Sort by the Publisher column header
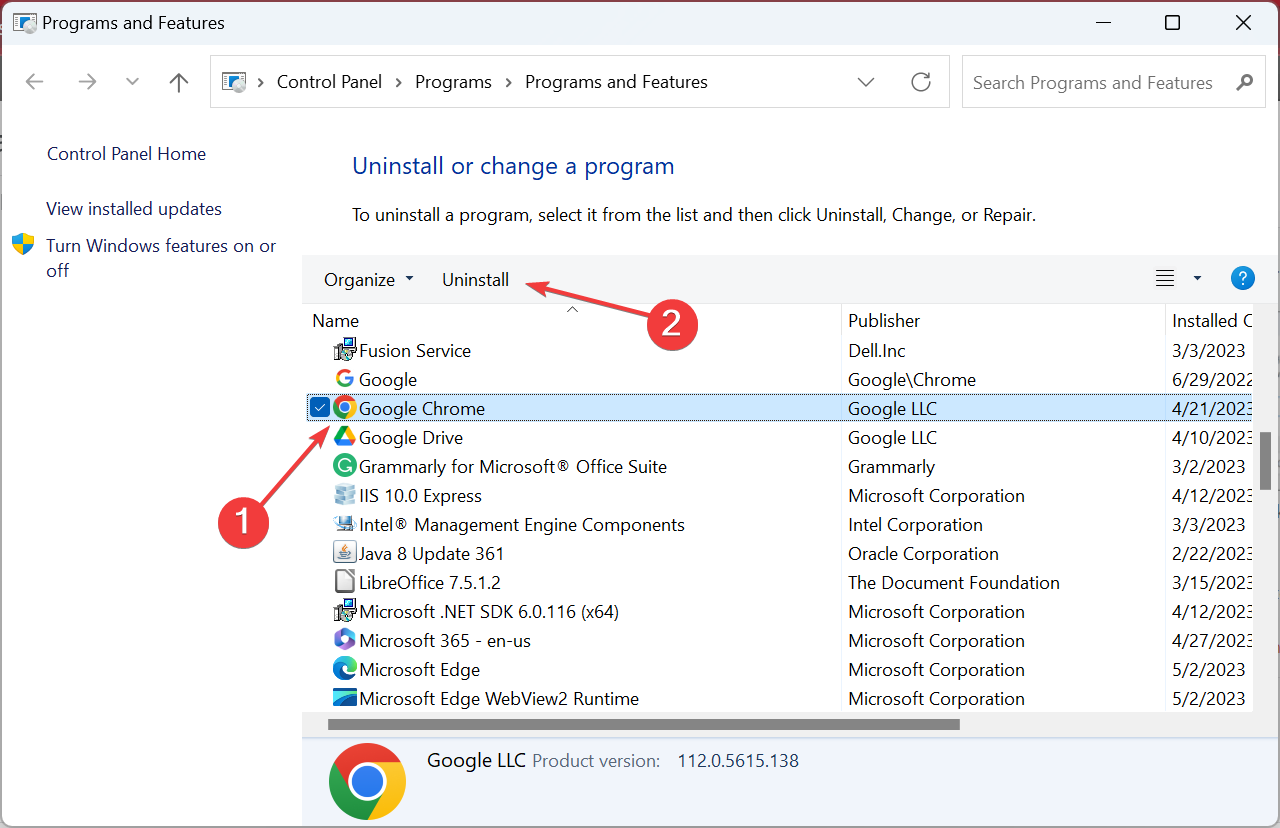1280x828 pixels. 884,320
